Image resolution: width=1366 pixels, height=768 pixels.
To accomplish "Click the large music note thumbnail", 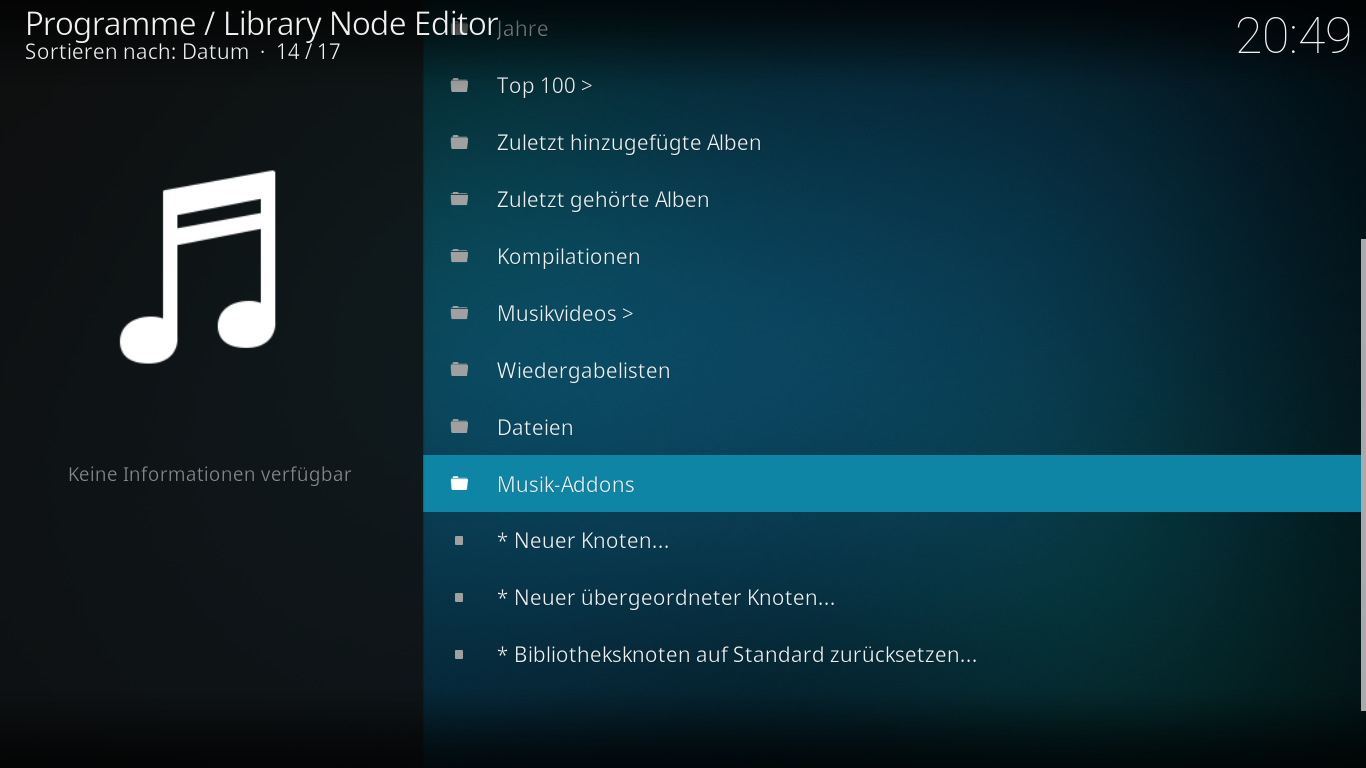I will coord(199,267).
